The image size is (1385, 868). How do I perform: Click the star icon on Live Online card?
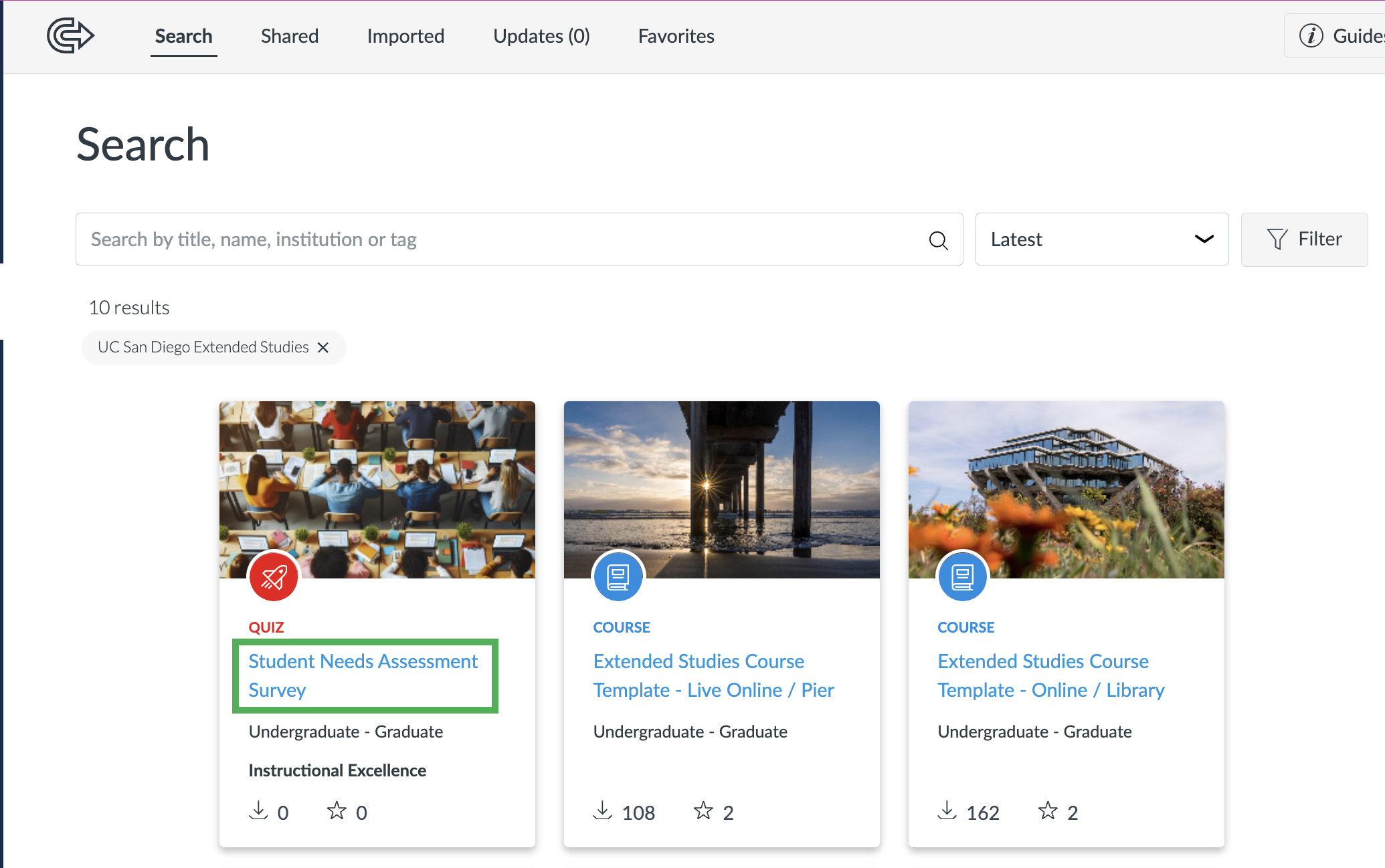tap(703, 810)
